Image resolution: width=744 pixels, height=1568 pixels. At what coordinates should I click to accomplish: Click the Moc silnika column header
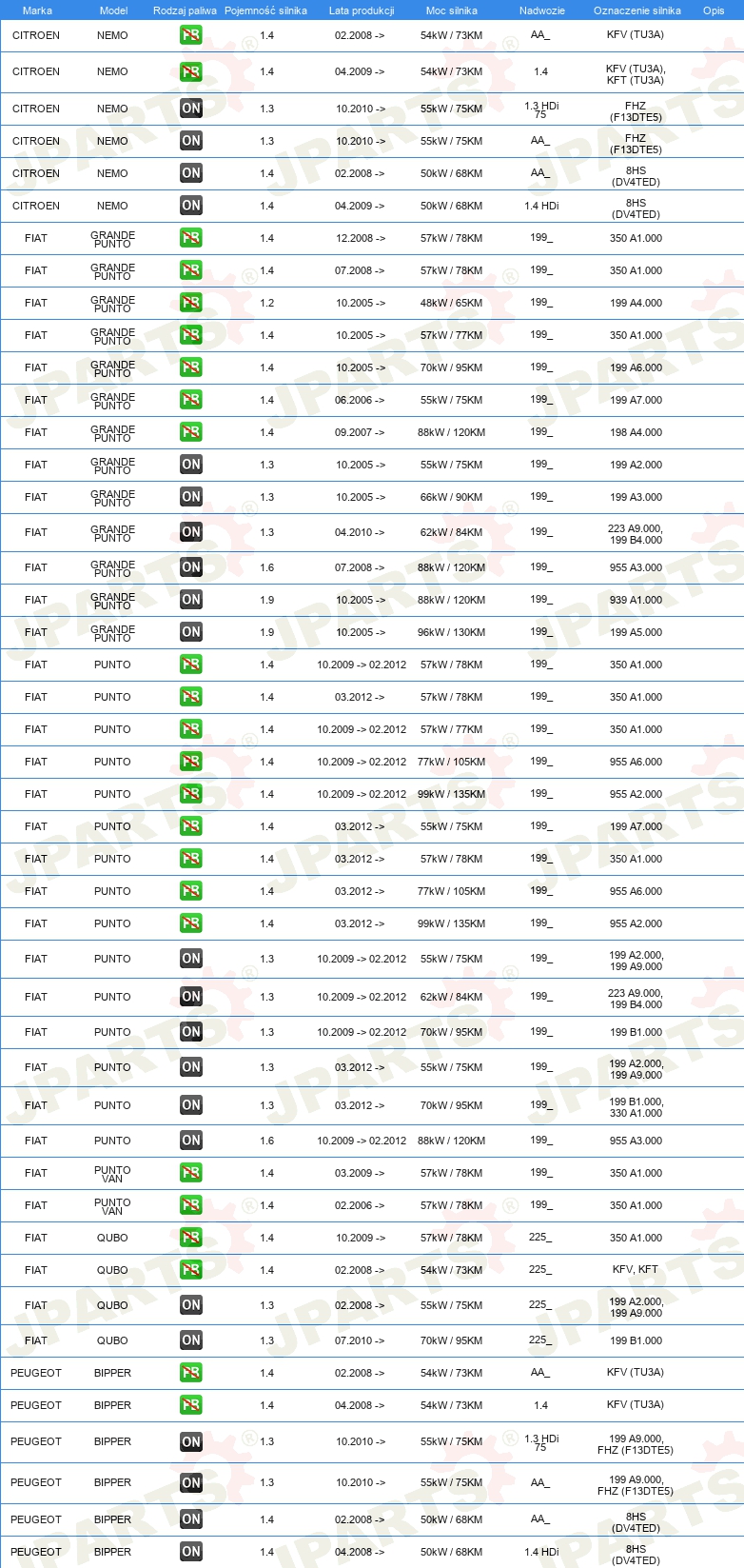pos(452,10)
